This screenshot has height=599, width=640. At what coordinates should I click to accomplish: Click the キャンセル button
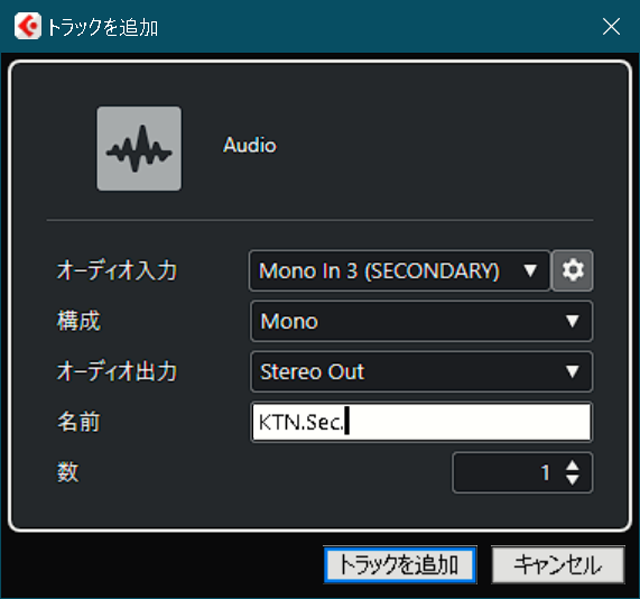(x=558, y=565)
